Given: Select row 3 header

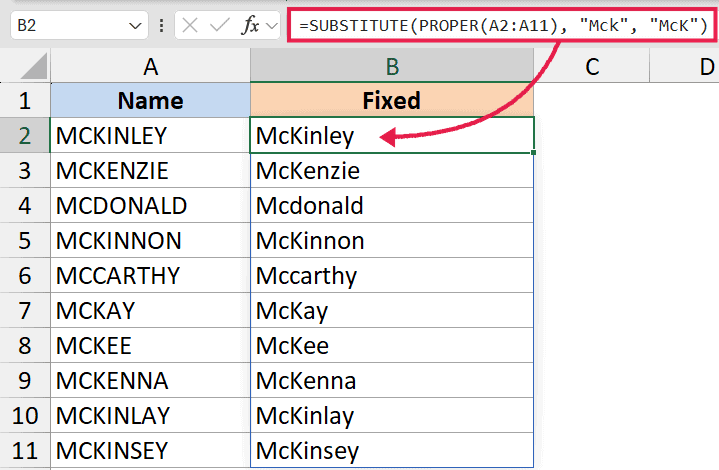Looking at the screenshot, I should 25,170.
